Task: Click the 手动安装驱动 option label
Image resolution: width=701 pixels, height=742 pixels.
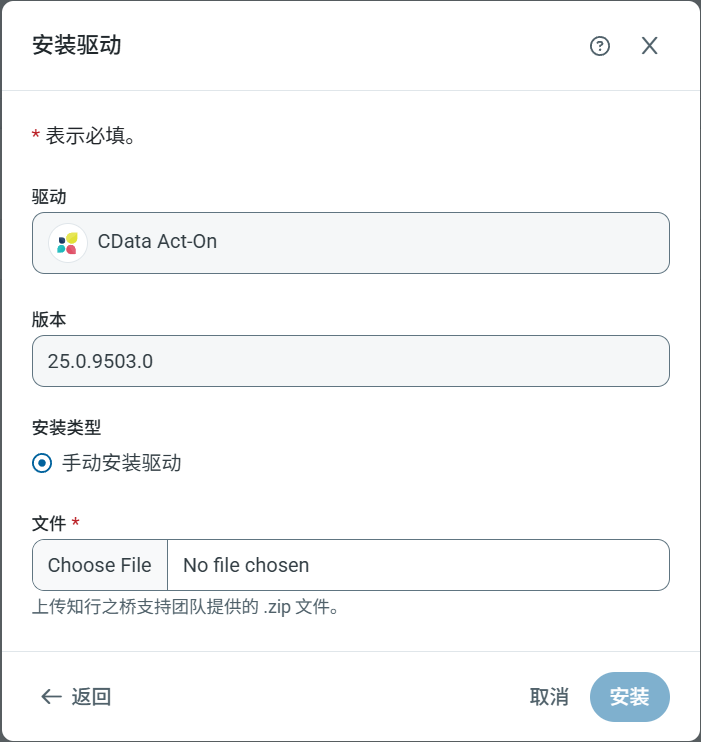Action: (122, 463)
